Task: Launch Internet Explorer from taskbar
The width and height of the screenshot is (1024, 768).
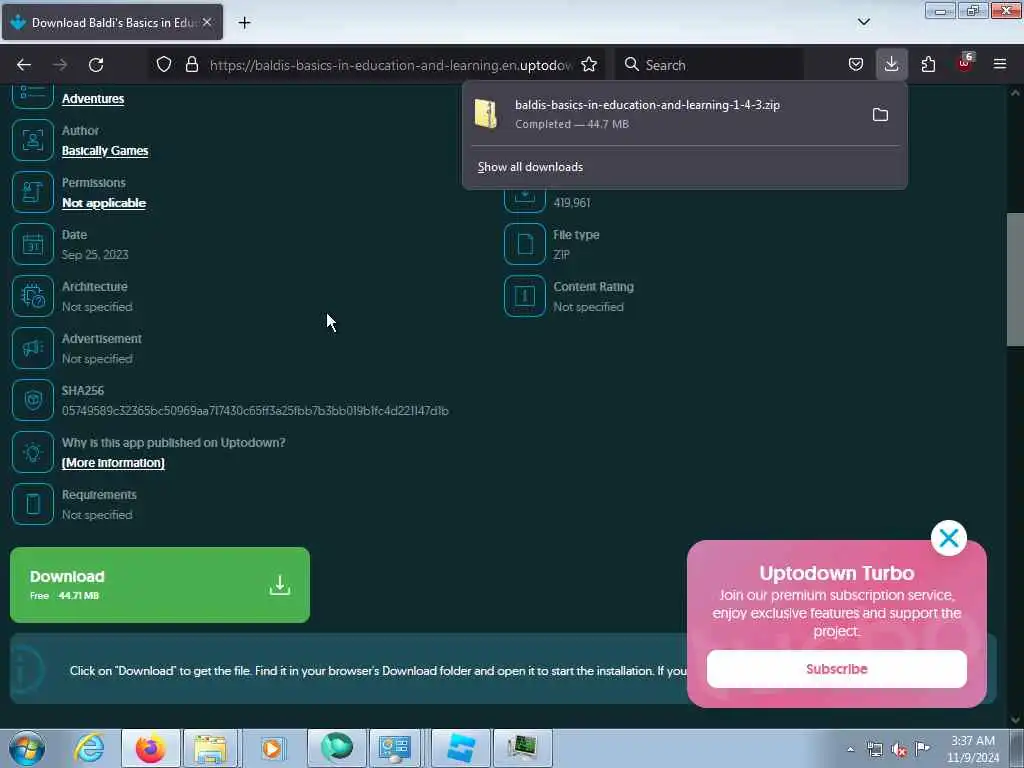Action: (x=89, y=748)
